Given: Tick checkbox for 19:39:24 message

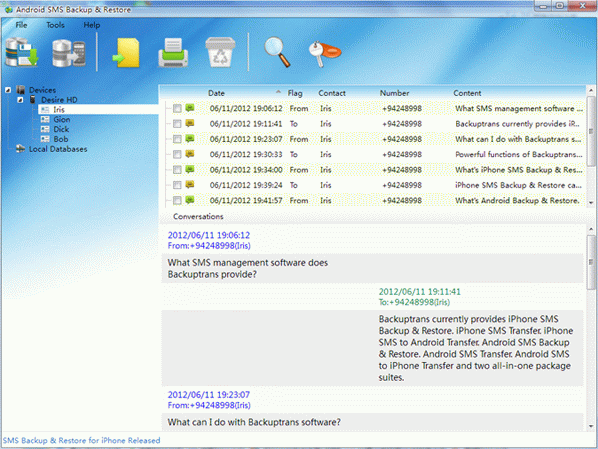Looking at the screenshot, I should 177,185.
